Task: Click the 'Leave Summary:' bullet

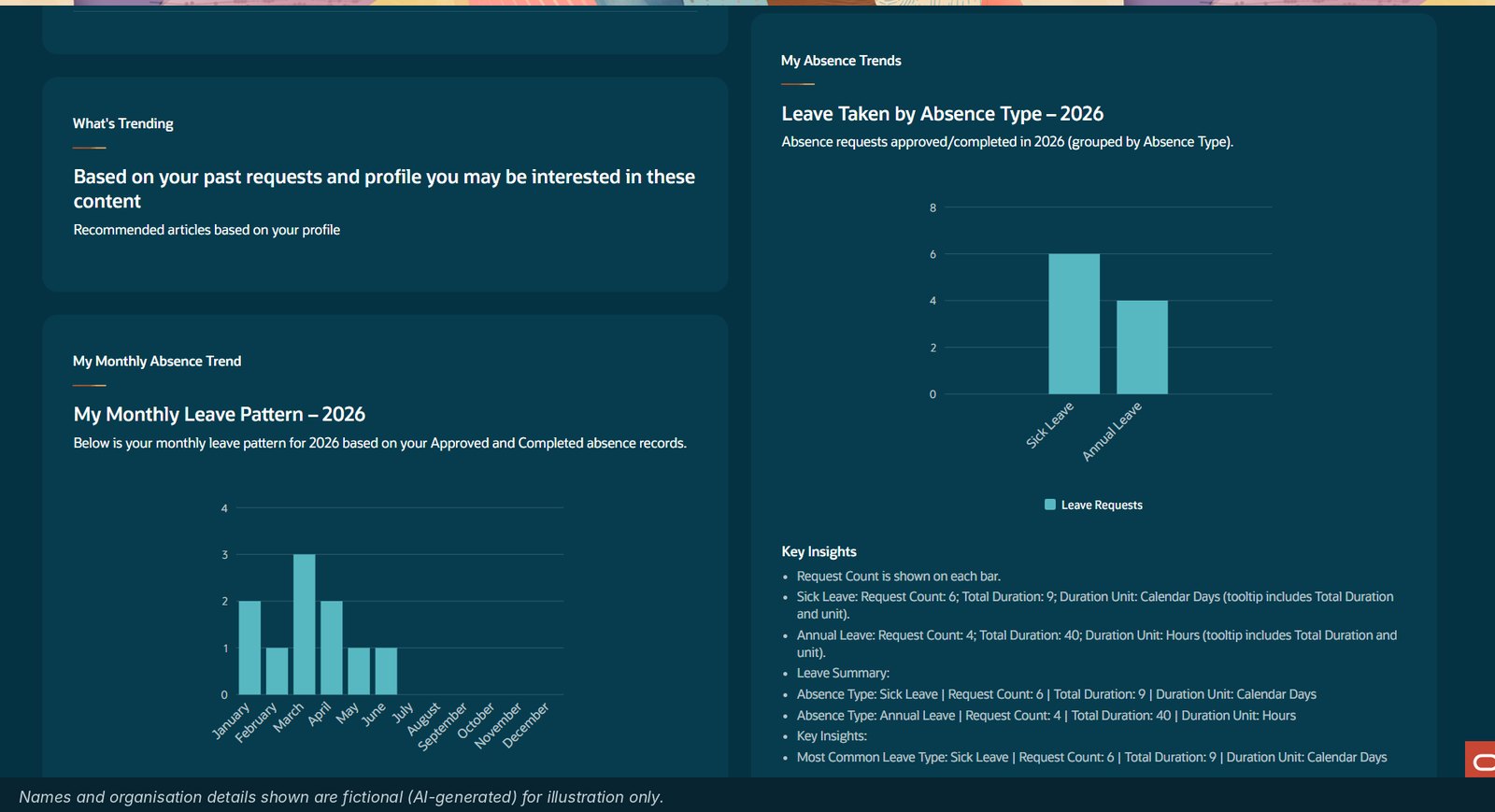Action: pos(843,673)
